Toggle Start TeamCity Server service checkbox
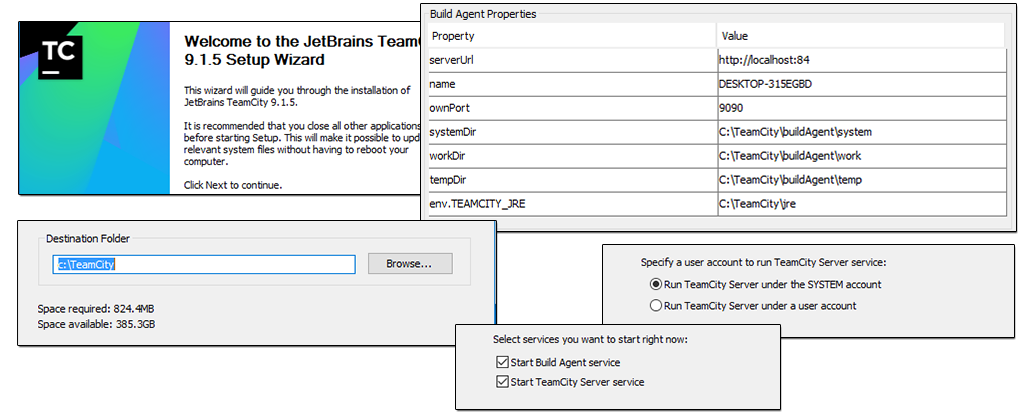The width and height of the screenshot is (1024, 420). [x=502, y=381]
